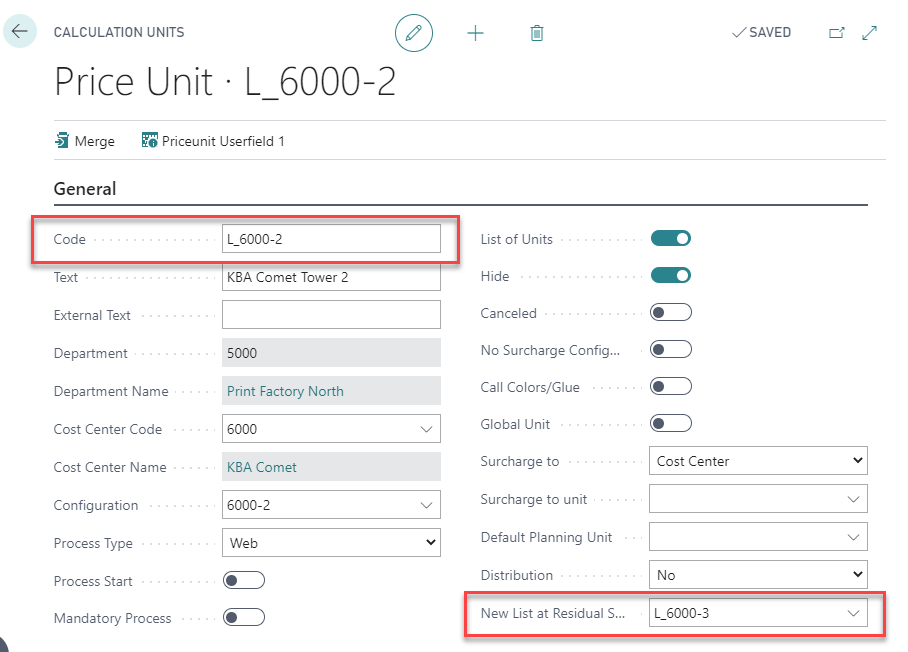The width and height of the screenshot is (908, 652).
Task: Collapse the General section header
Action: 85,189
